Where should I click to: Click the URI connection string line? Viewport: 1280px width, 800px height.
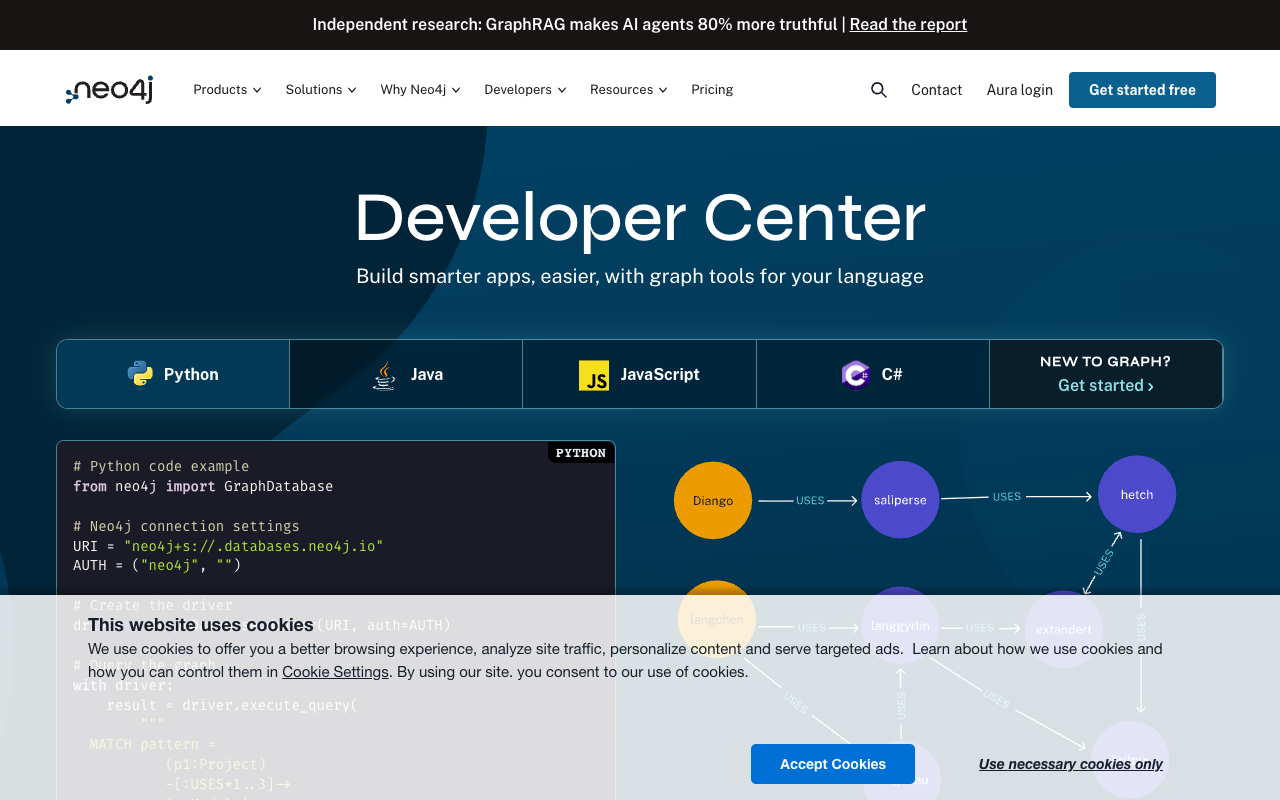pos(228,546)
